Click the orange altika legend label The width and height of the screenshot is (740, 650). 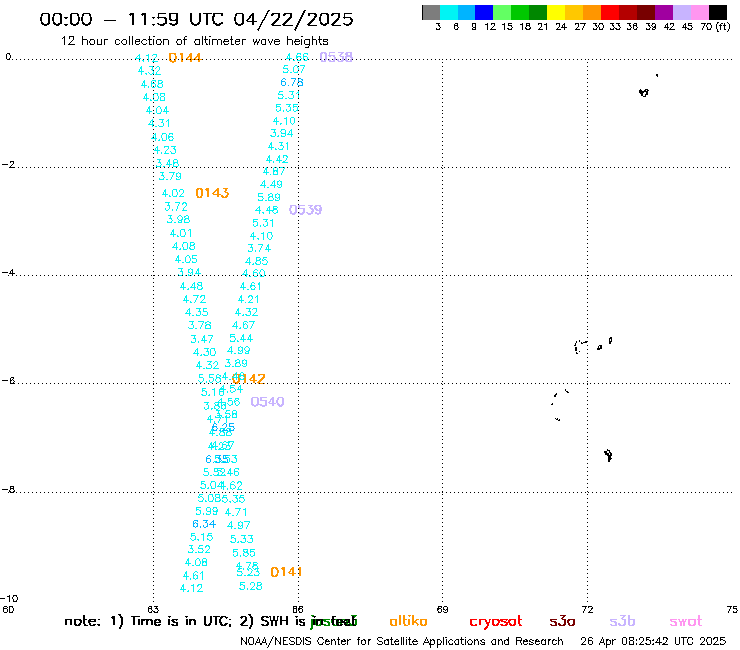point(408,621)
